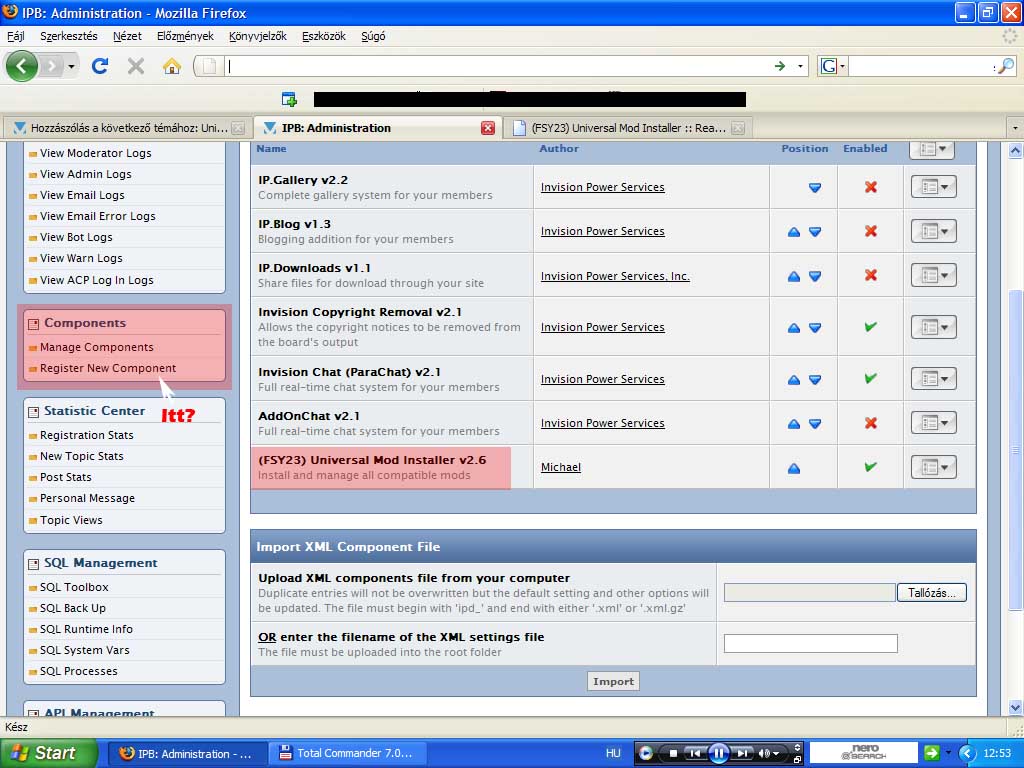Screen dimensions: 1024x768
Task: Open Manage Components link
Action: tap(97, 347)
